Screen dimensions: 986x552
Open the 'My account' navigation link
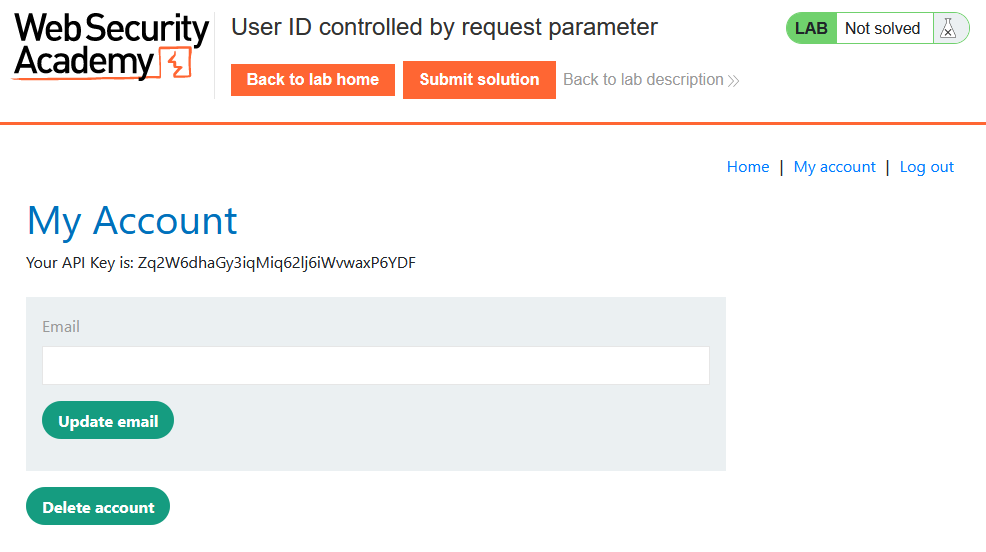[x=834, y=167]
